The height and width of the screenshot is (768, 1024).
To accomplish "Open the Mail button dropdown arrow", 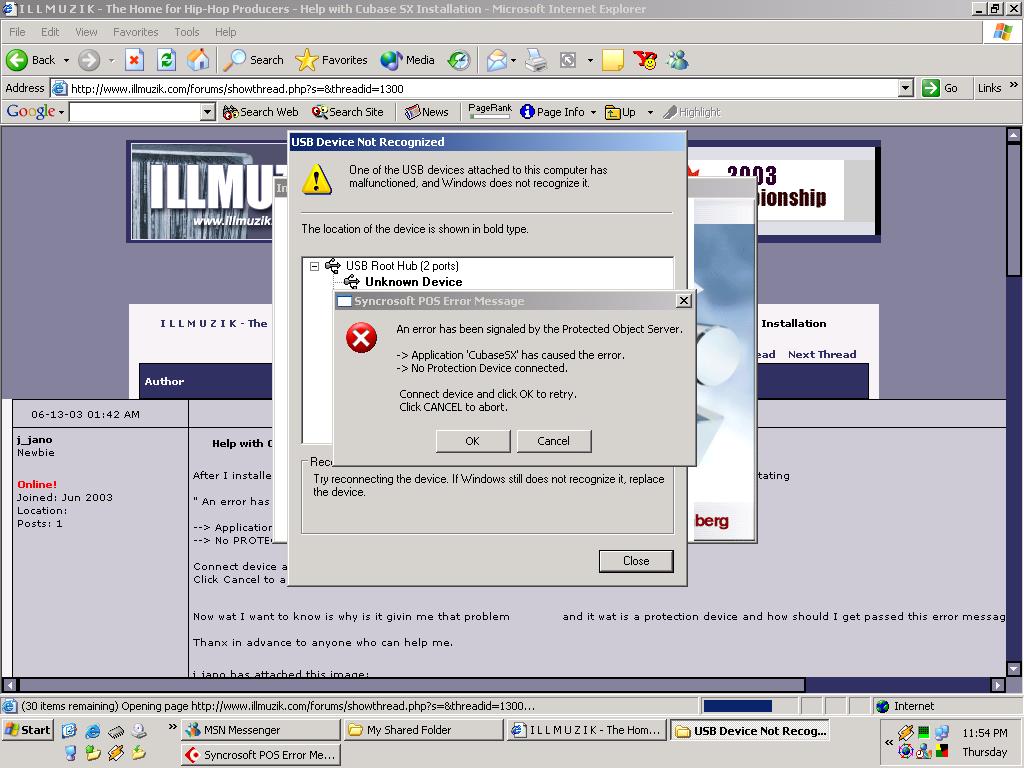I will pos(514,60).
